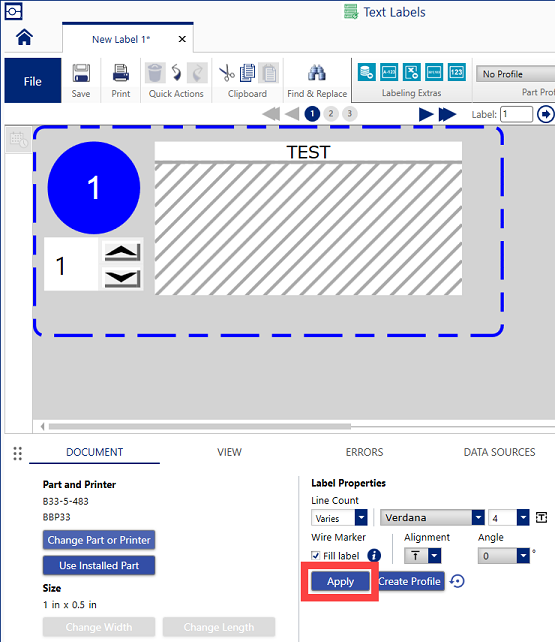Viewport: 555px width, 642px height.
Task: Click the Copy icon in Clipboard
Action: click(x=248, y=73)
